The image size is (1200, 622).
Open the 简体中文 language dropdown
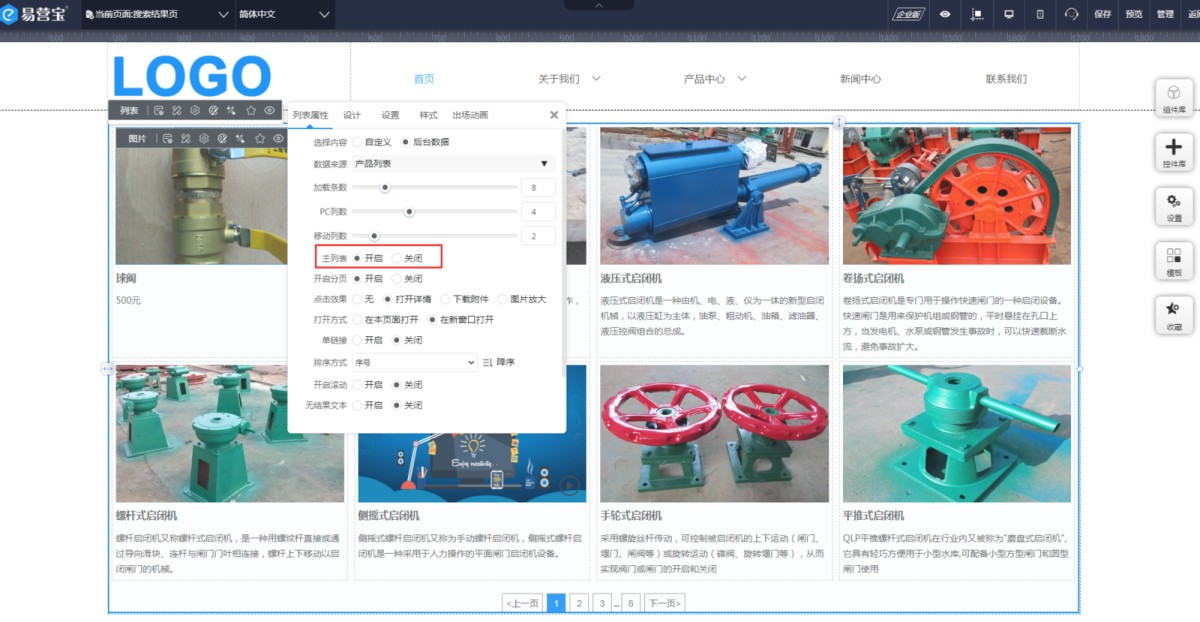(x=285, y=14)
